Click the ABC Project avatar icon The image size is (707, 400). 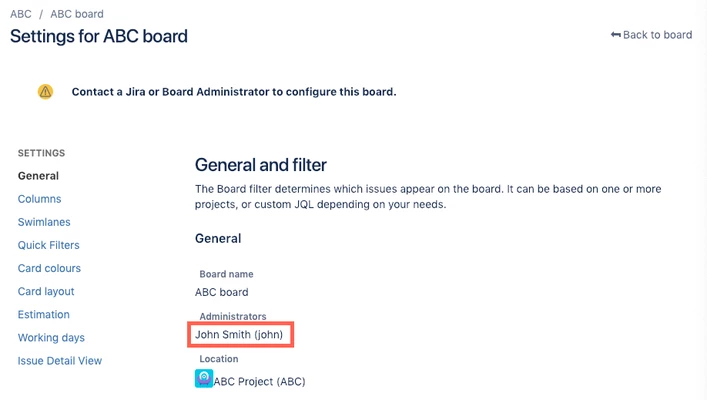click(204, 379)
